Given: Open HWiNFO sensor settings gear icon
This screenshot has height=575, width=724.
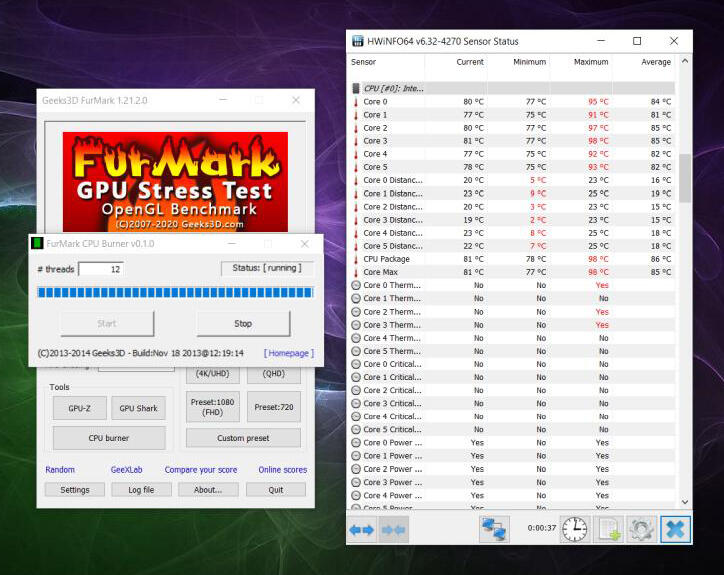Looking at the screenshot, I should 642,529.
